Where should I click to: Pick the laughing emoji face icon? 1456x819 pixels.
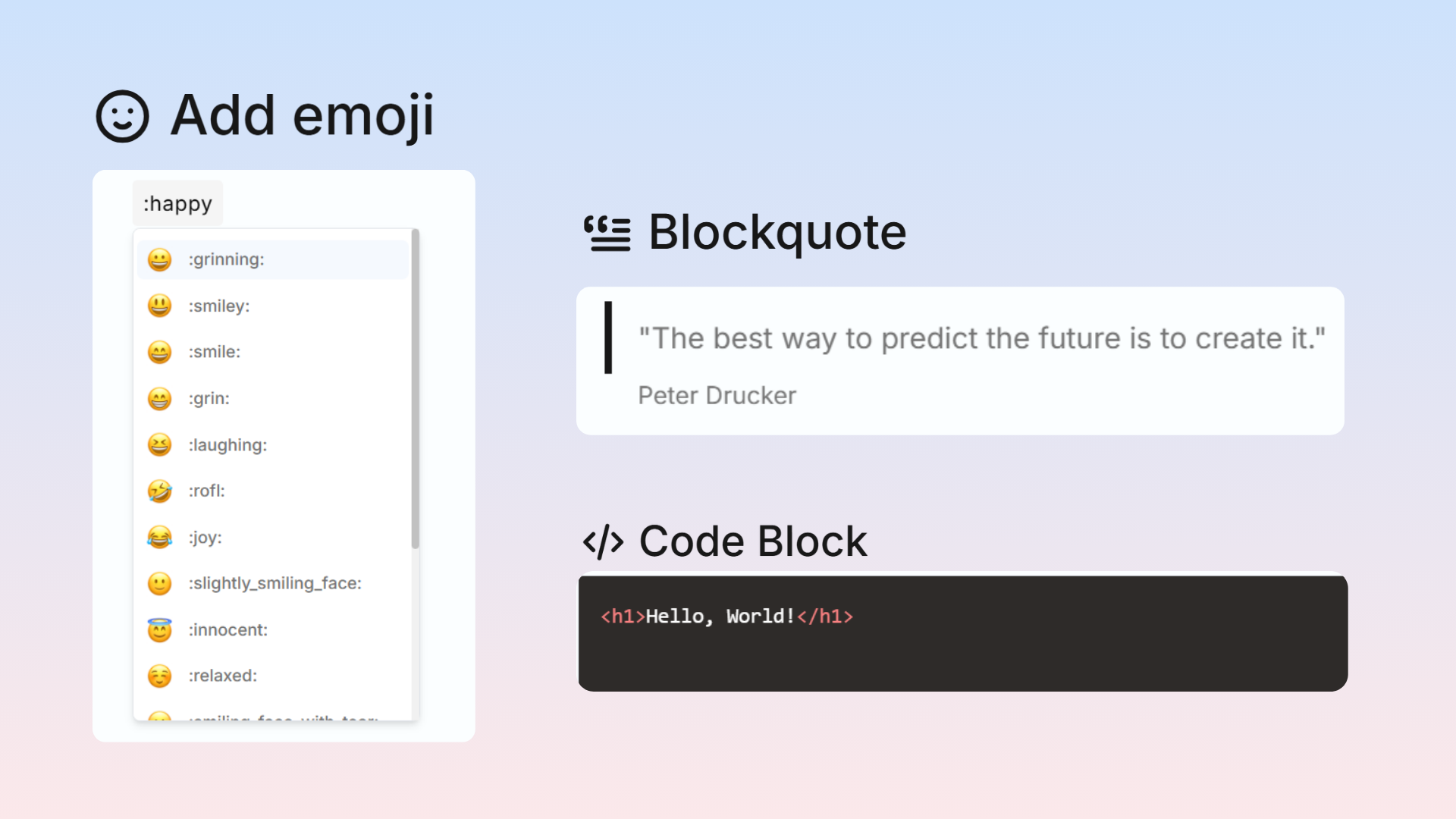[x=159, y=444]
